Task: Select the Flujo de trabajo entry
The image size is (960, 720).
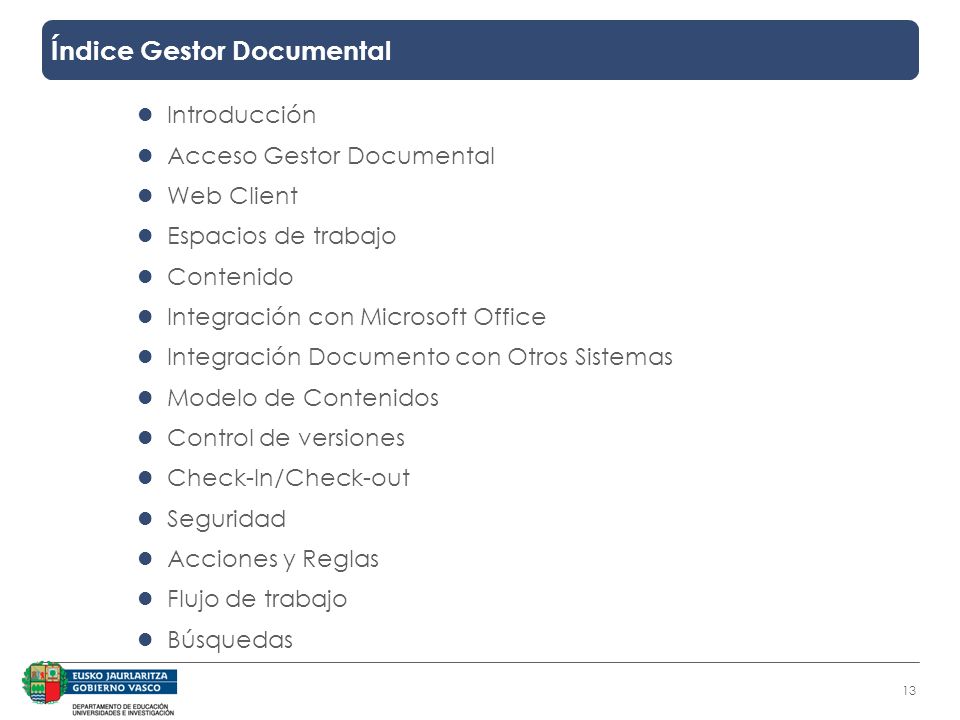Action: pos(257,599)
